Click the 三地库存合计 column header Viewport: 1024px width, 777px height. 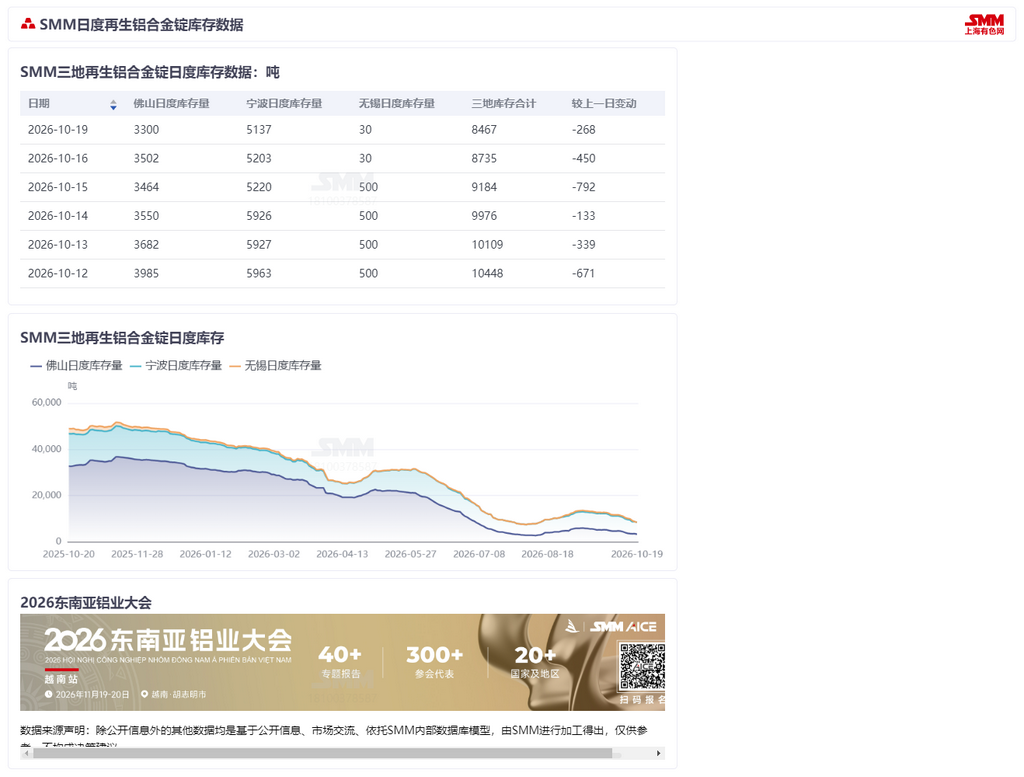504,104
